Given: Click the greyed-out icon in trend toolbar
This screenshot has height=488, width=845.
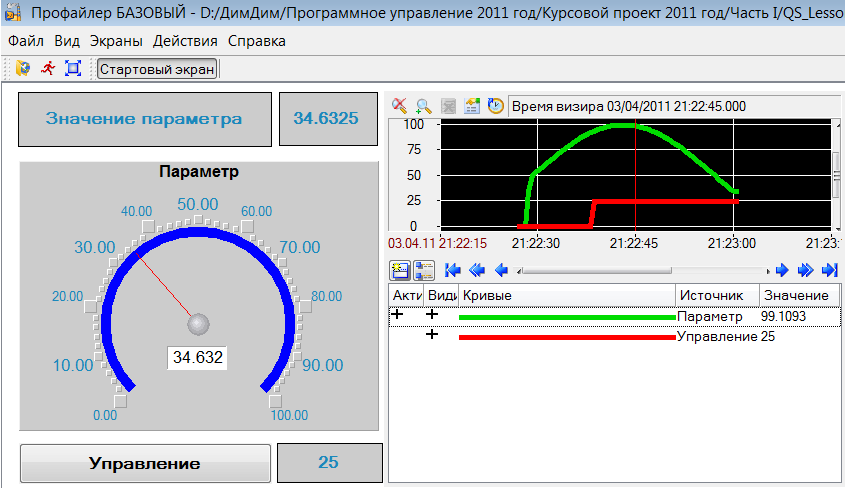Looking at the screenshot, I should click(448, 106).
